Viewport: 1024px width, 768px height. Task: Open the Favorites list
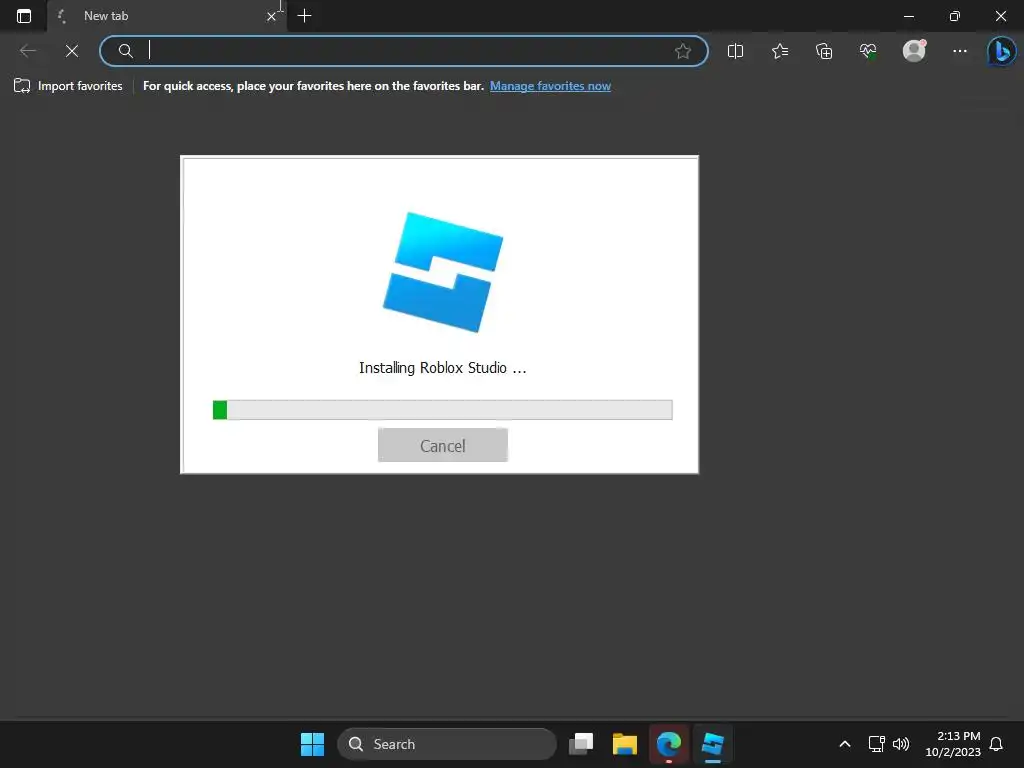coord(780,51)
